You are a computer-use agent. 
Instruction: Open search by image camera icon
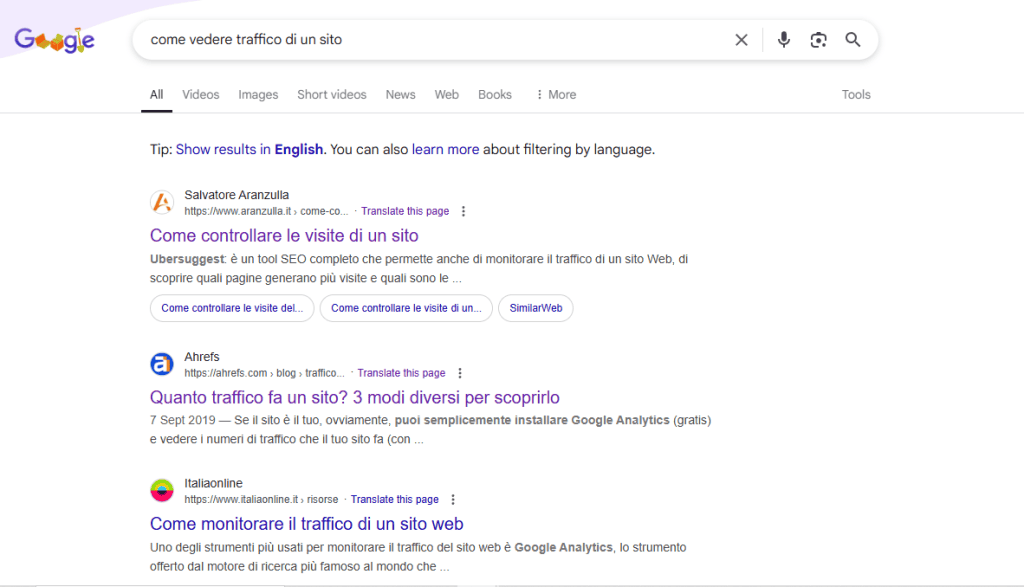point(818,40)
